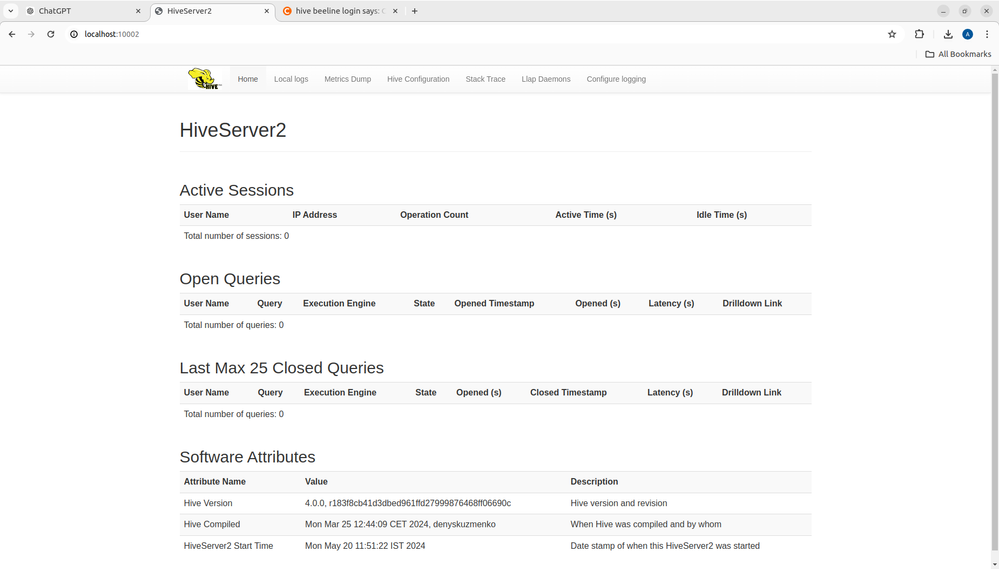Image resolution: width=999 pixels, height=569 pixels.
Task: Click 'When Hive was compiled and by whom'
Action: (646, 524)
